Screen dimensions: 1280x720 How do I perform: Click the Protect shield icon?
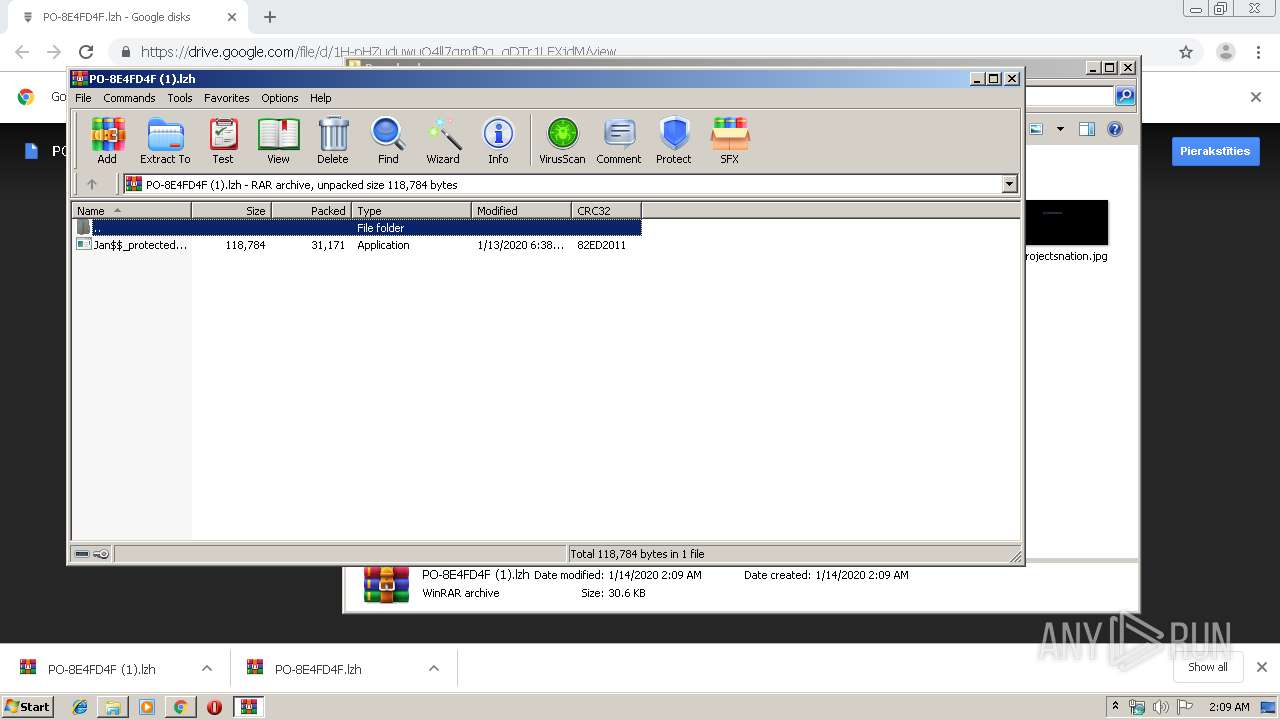(674, 141)
